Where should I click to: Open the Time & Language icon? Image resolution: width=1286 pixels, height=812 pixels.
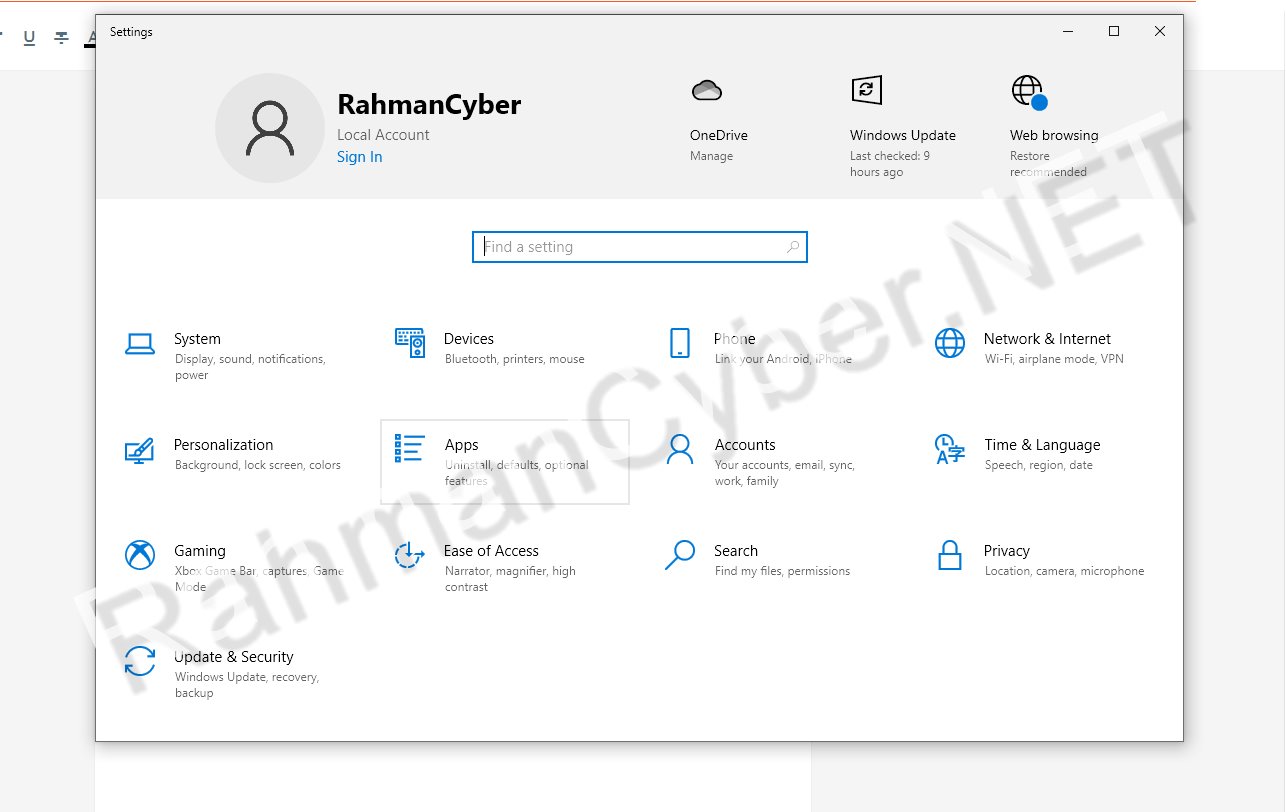(950, 449)
